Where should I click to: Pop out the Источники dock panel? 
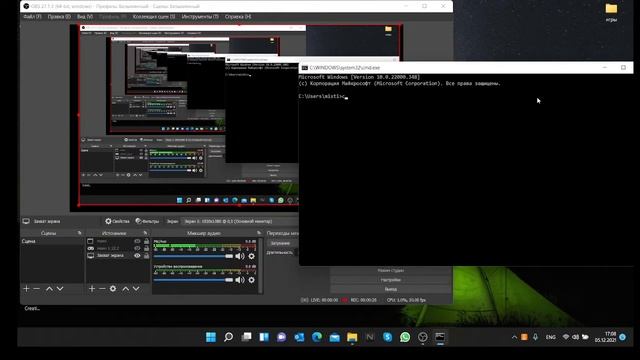145,233
